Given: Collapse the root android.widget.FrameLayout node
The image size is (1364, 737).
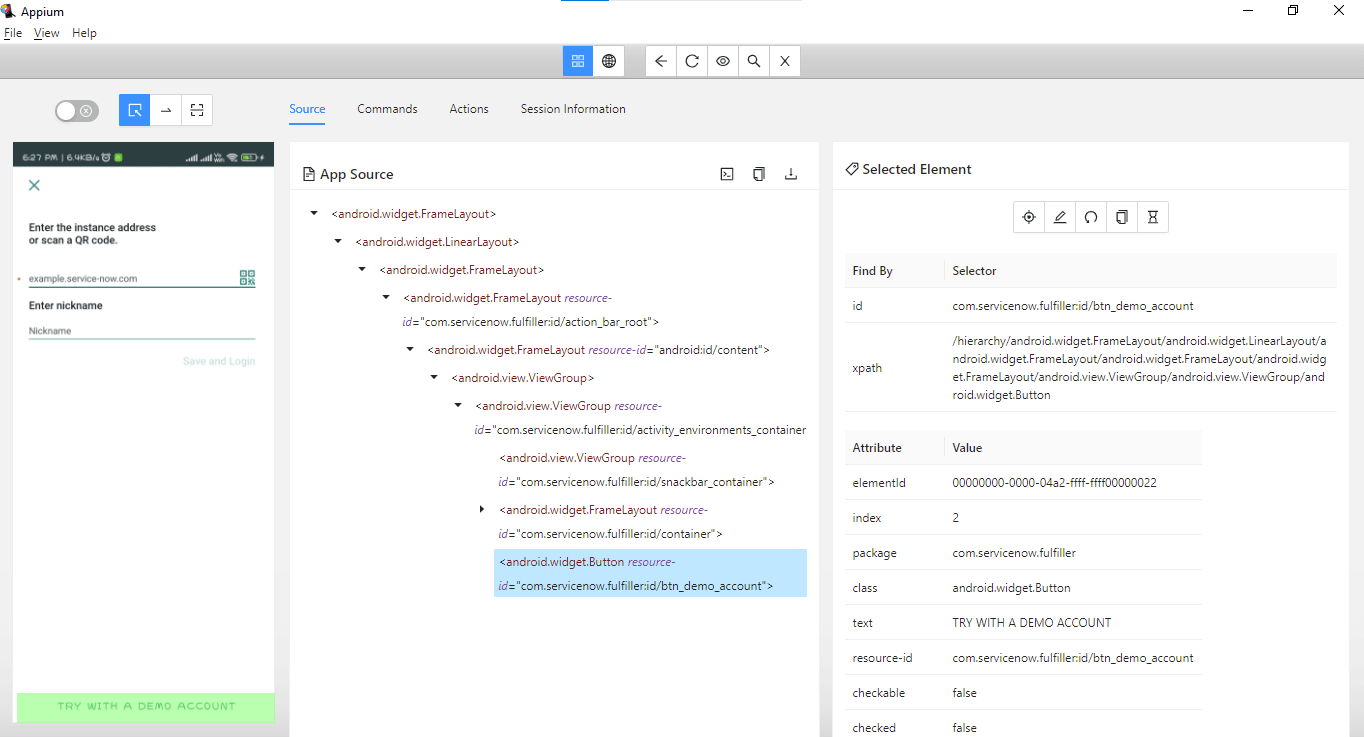Looking at the screenshot, I should pos(314,213).
